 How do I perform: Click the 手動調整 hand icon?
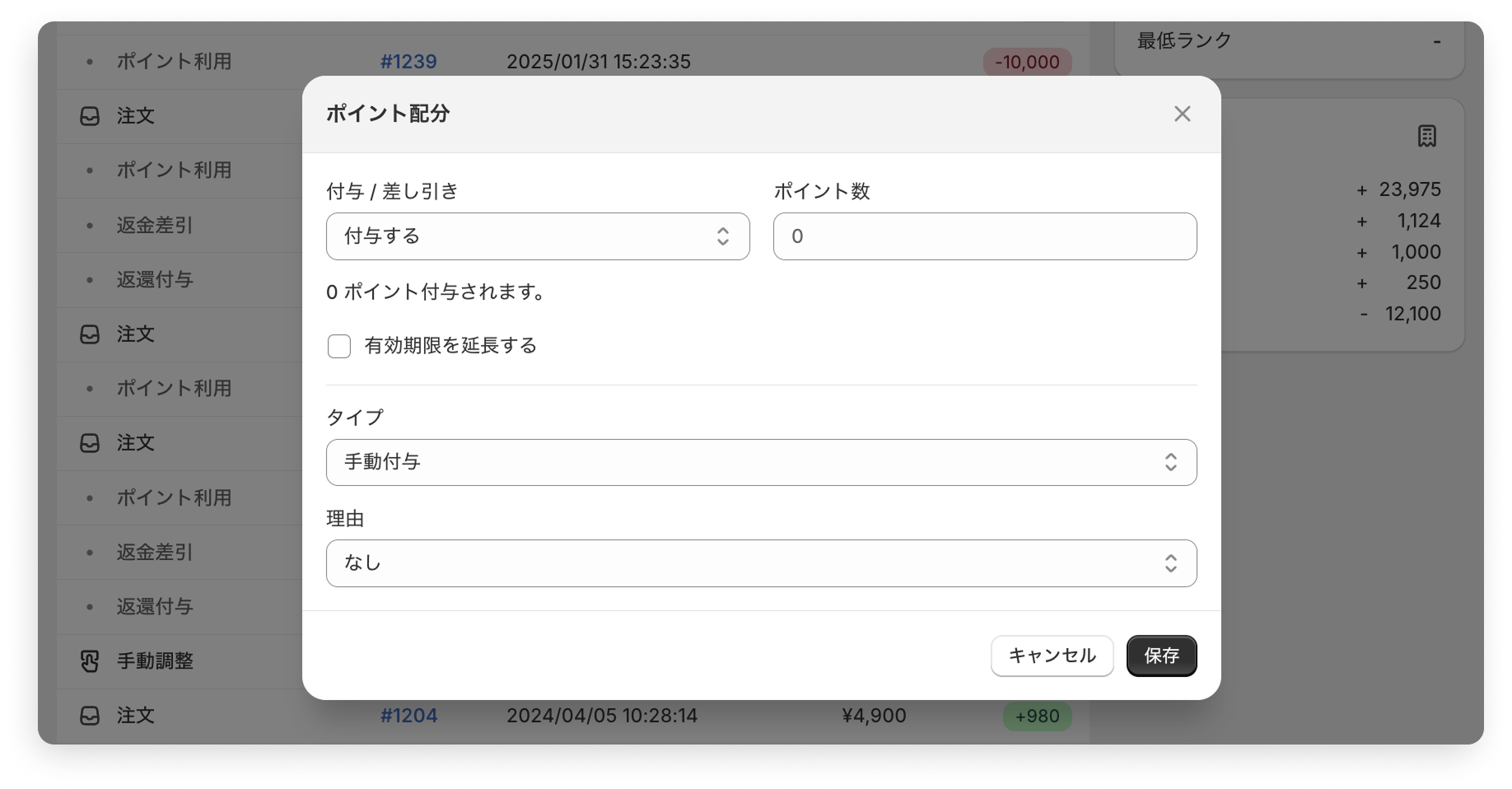click(x=90, y=661)
